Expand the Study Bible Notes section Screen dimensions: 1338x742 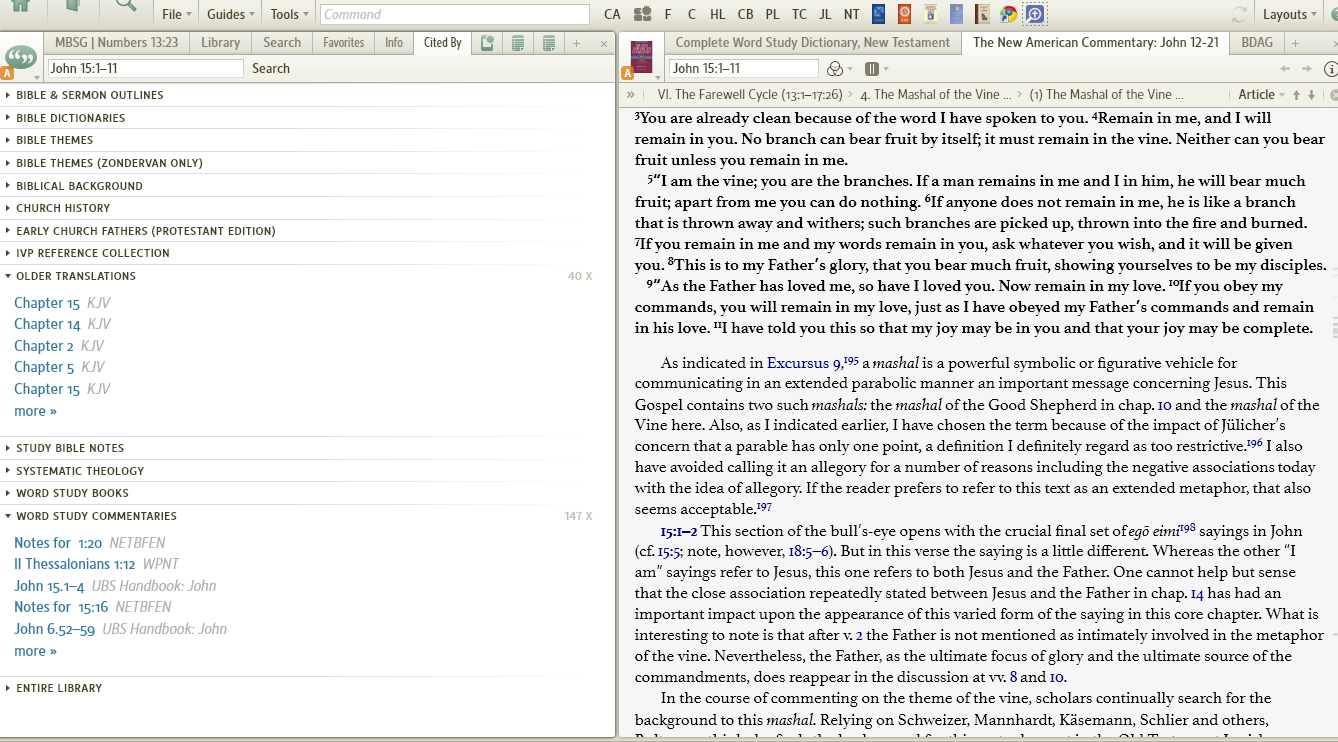pyautogui.click(x=70, y=448)
